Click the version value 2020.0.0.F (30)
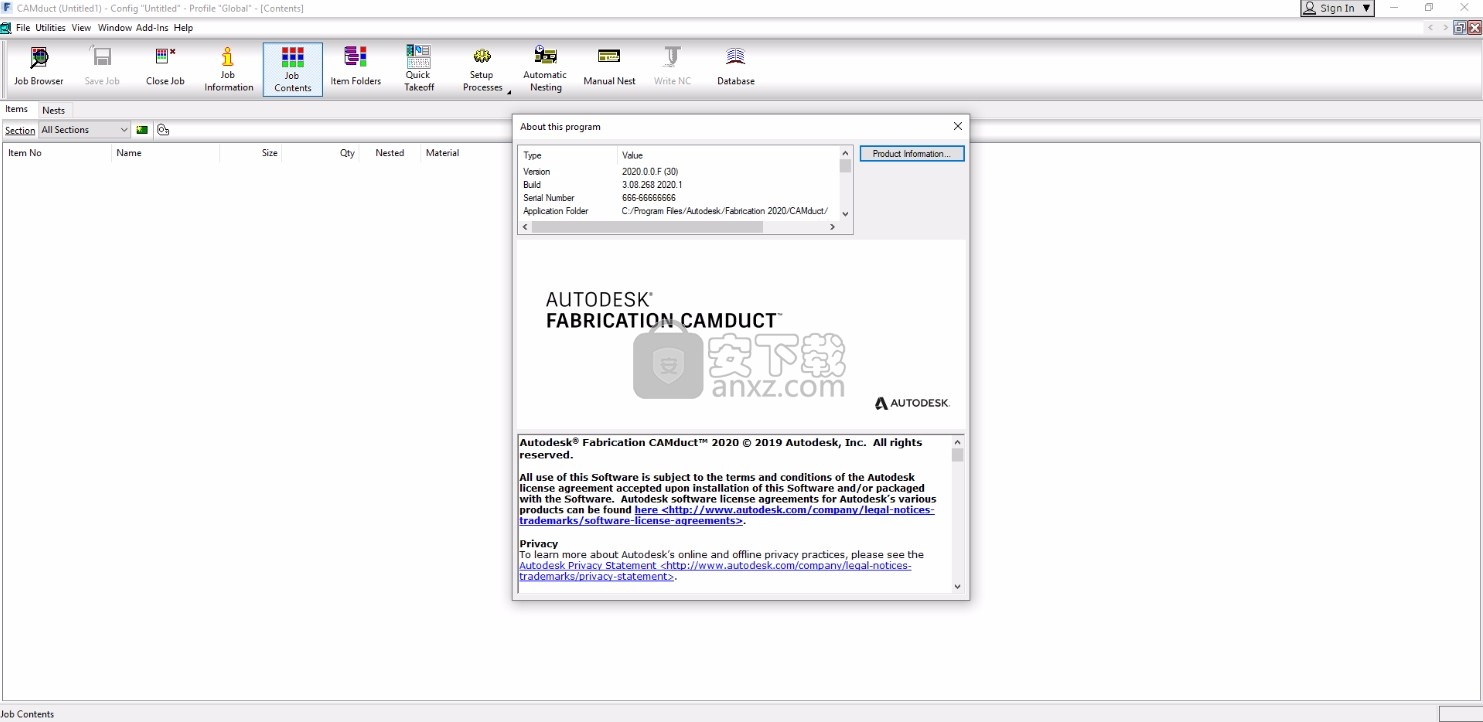The width and height of the screenshot is (1483, 722). coord(650,172)
